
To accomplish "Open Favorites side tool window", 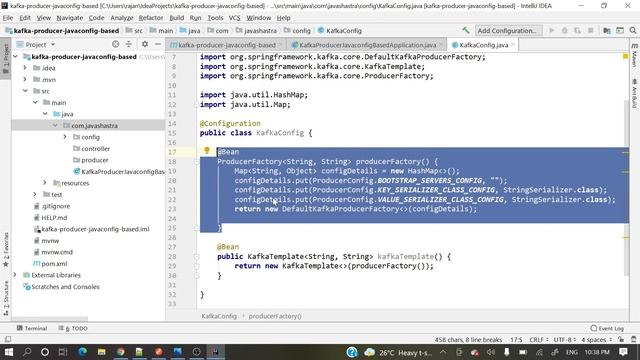I will (6, 250).
